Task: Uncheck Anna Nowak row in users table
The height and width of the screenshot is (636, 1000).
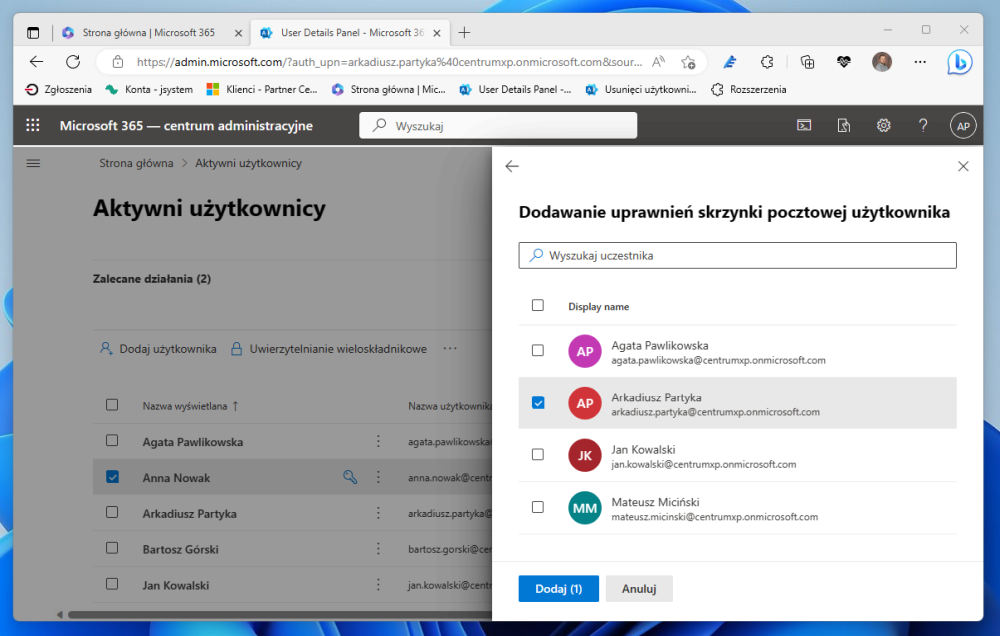Action: pyautogui.click(x=112, y=477)
